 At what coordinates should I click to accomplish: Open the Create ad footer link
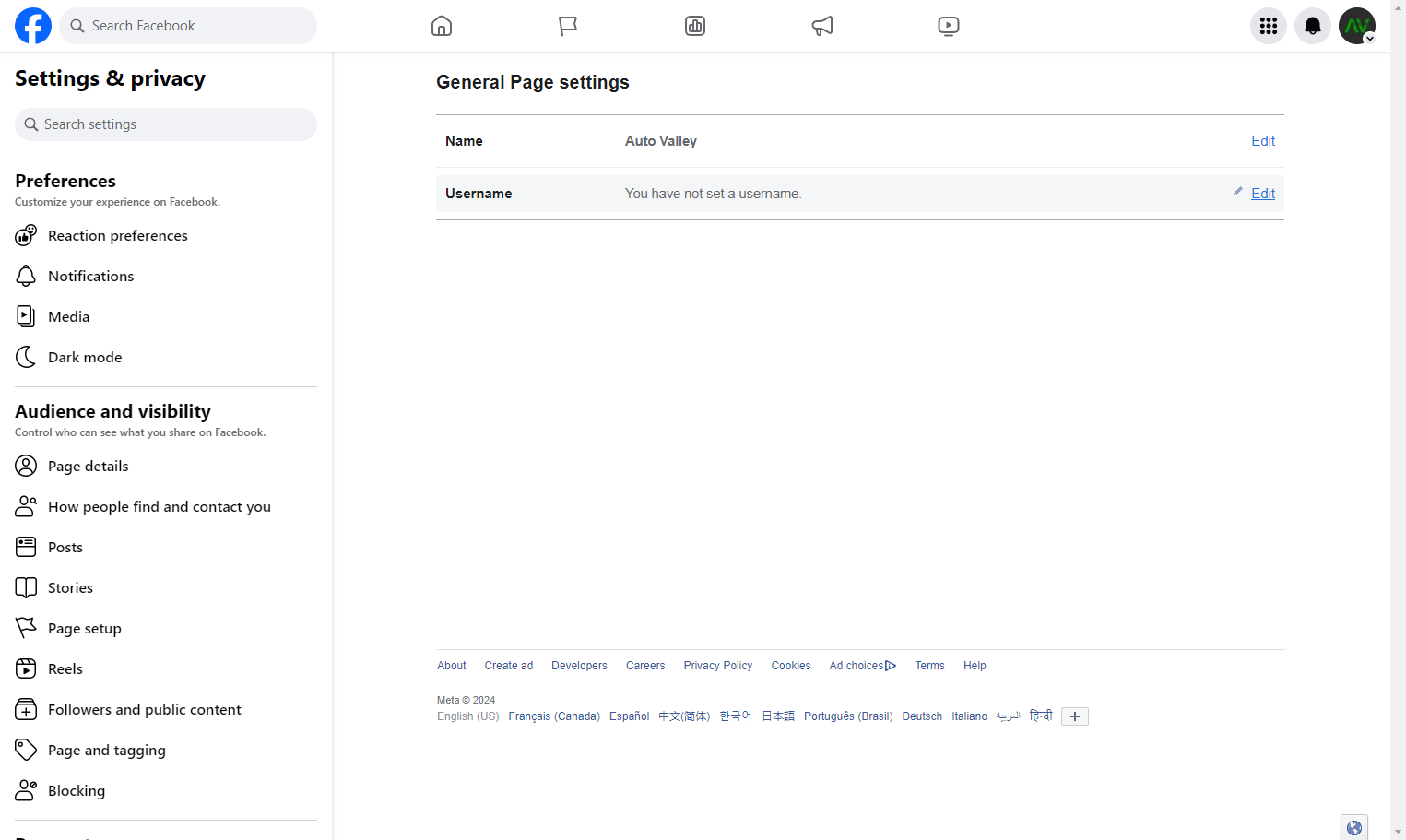(509, 666)
